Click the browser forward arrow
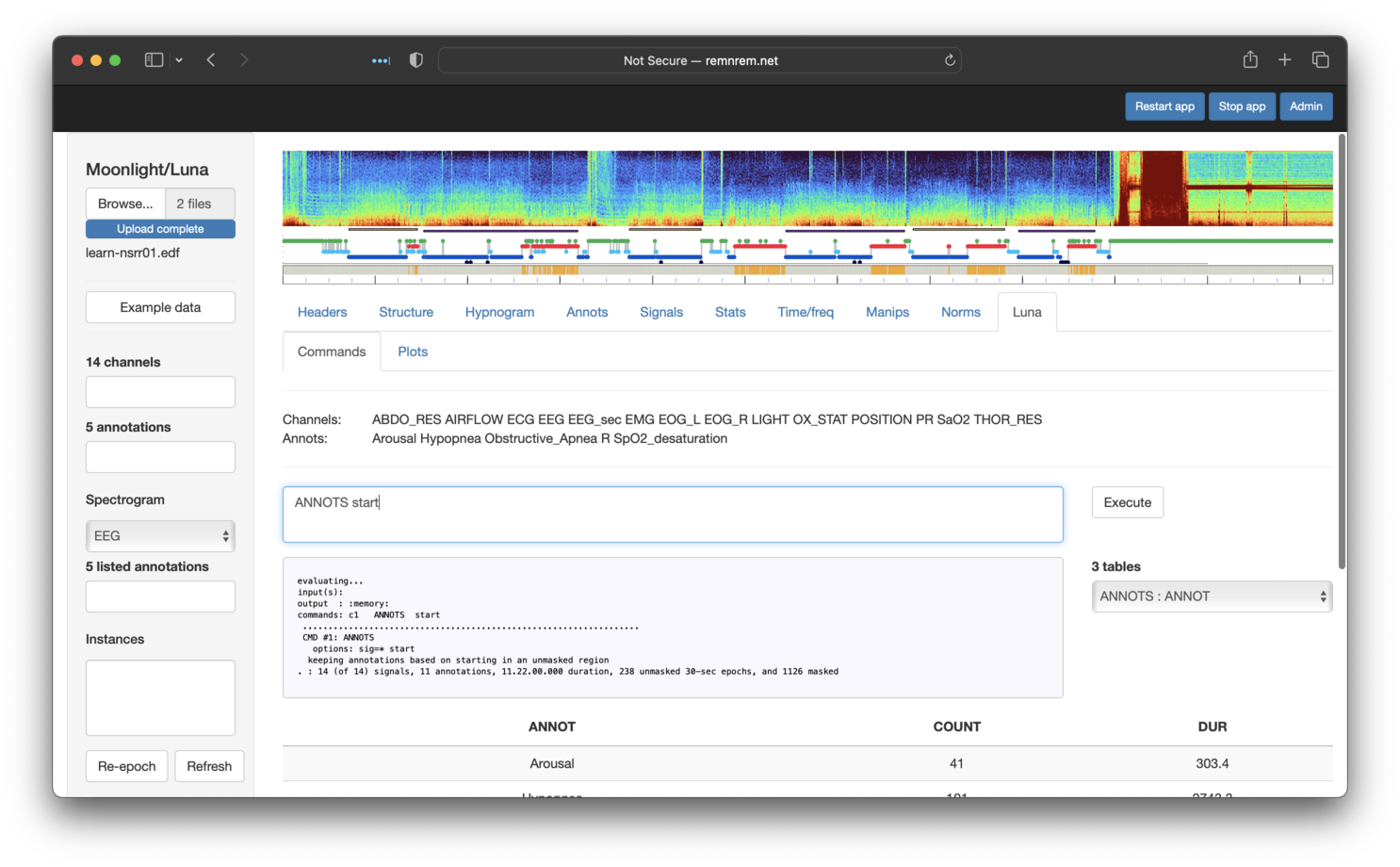The image size is (1400, 867). (244, 60)
